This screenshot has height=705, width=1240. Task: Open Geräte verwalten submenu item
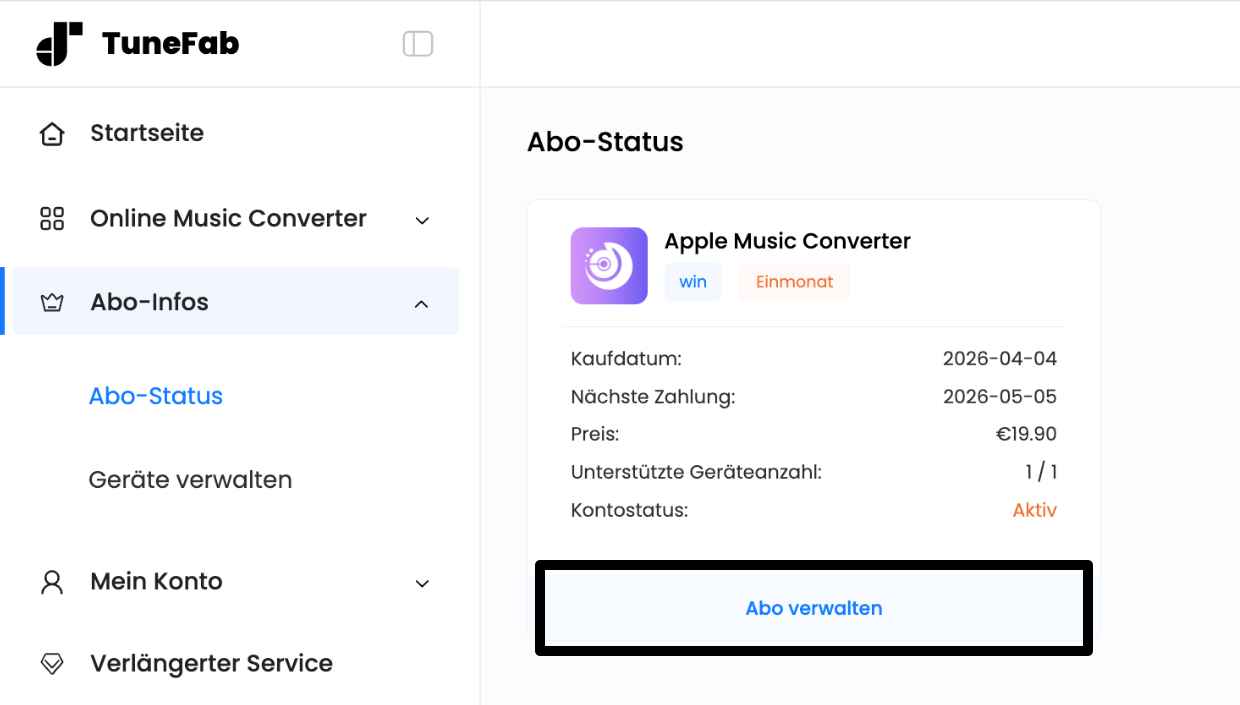pyautogui.click(x=190, y=480)
